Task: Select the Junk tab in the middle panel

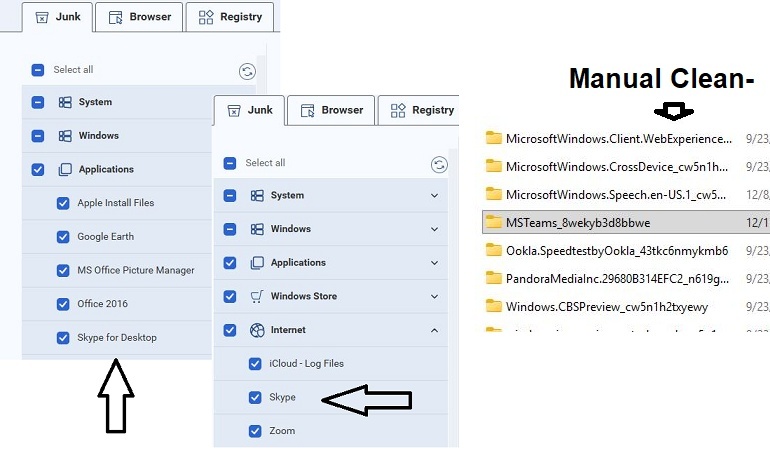Action: [249, 111]
